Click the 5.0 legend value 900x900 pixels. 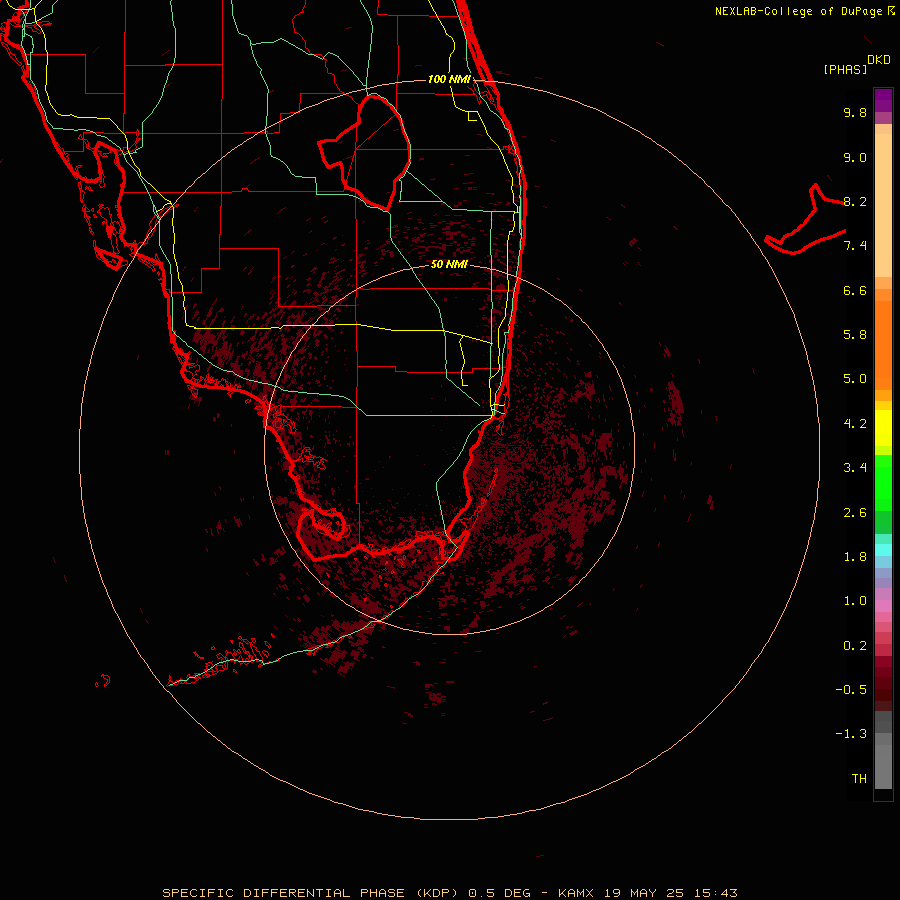click(x=855, y=379)
